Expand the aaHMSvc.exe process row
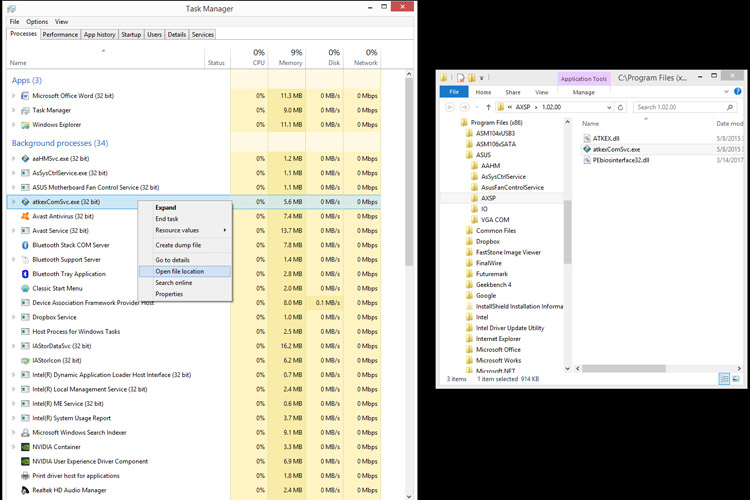This screenshot has height=500, width=750. pos(13,158)
